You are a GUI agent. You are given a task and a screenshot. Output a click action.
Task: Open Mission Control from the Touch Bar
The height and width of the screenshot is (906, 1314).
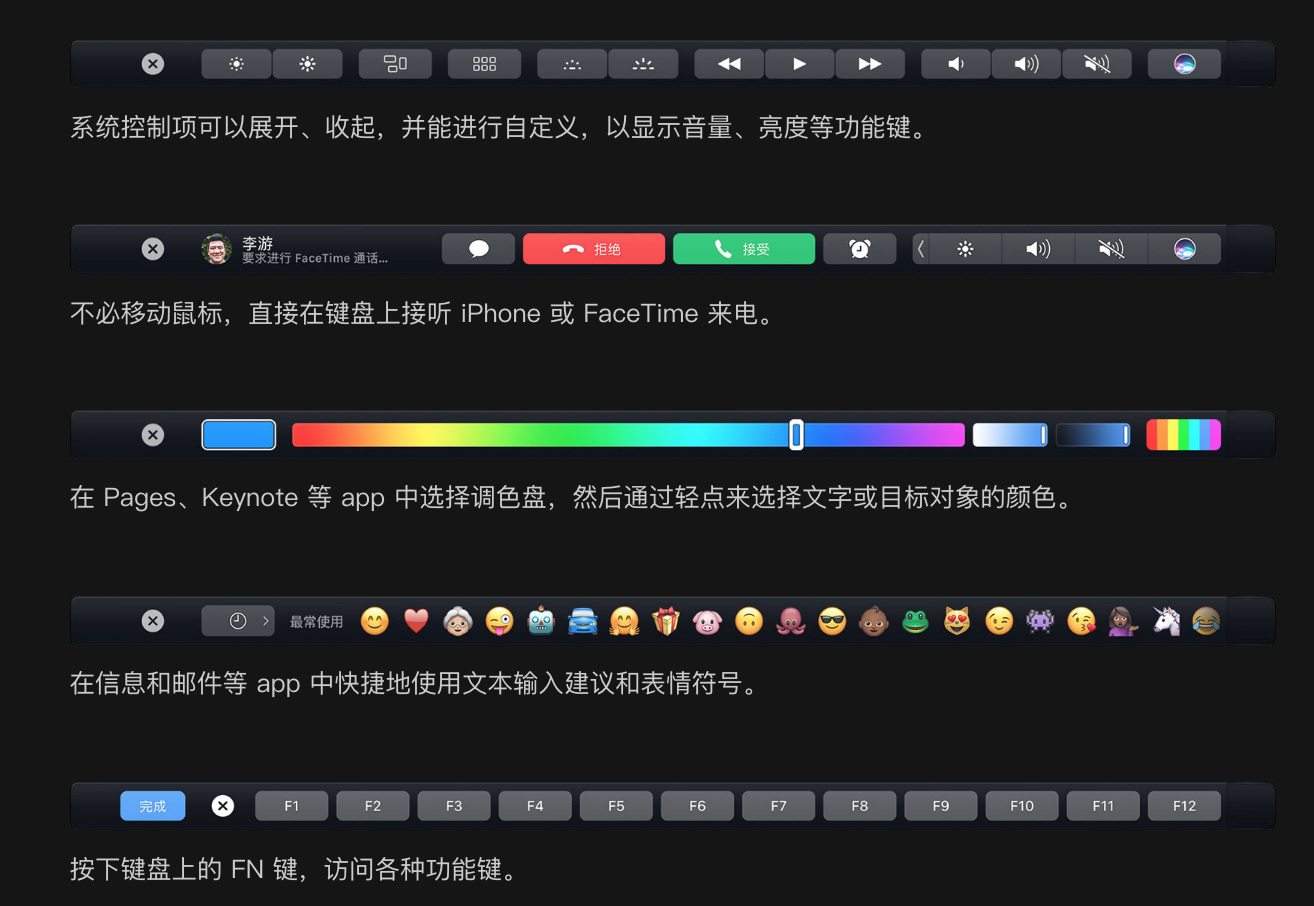(x=395, y=64)
